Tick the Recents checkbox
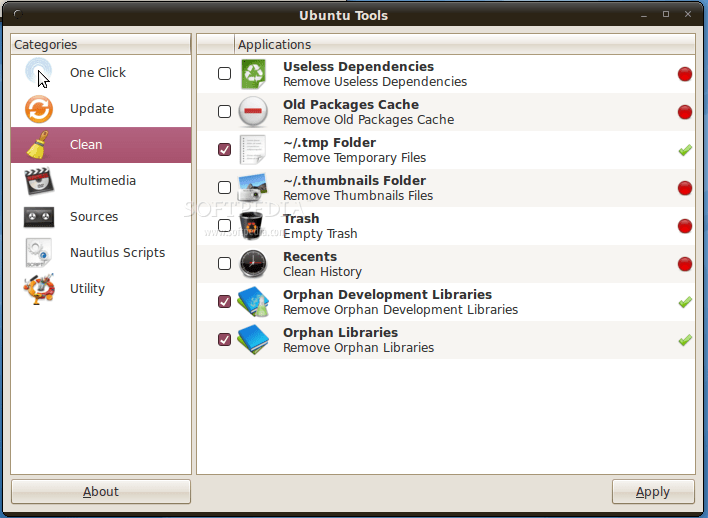 (x=224, y=263)
